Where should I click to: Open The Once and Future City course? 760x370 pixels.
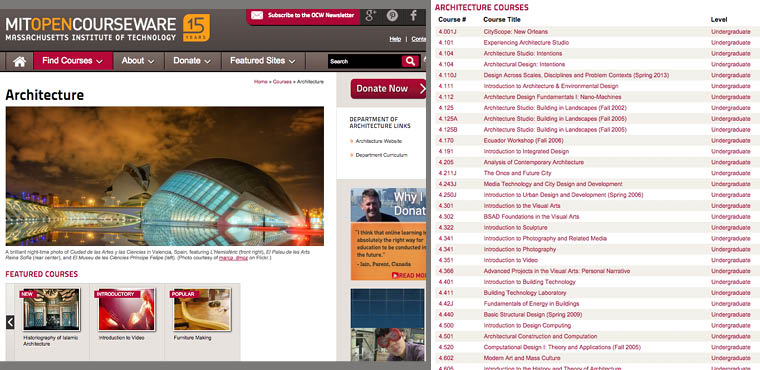click(517, 173)
